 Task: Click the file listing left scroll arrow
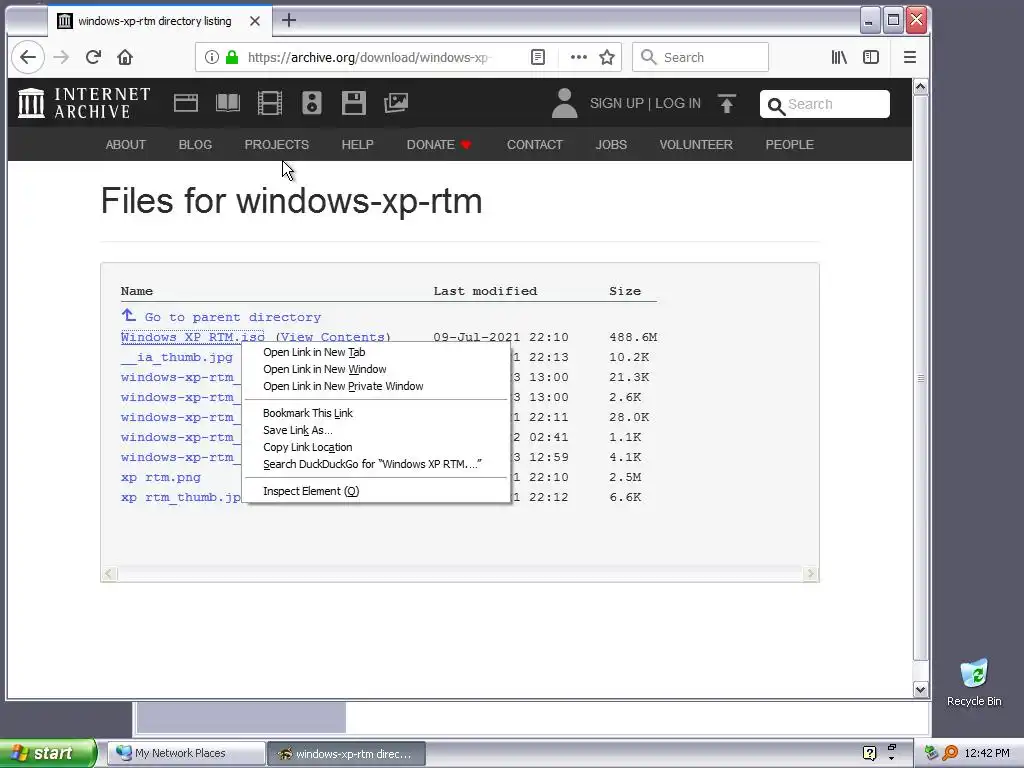click(109, 573)
